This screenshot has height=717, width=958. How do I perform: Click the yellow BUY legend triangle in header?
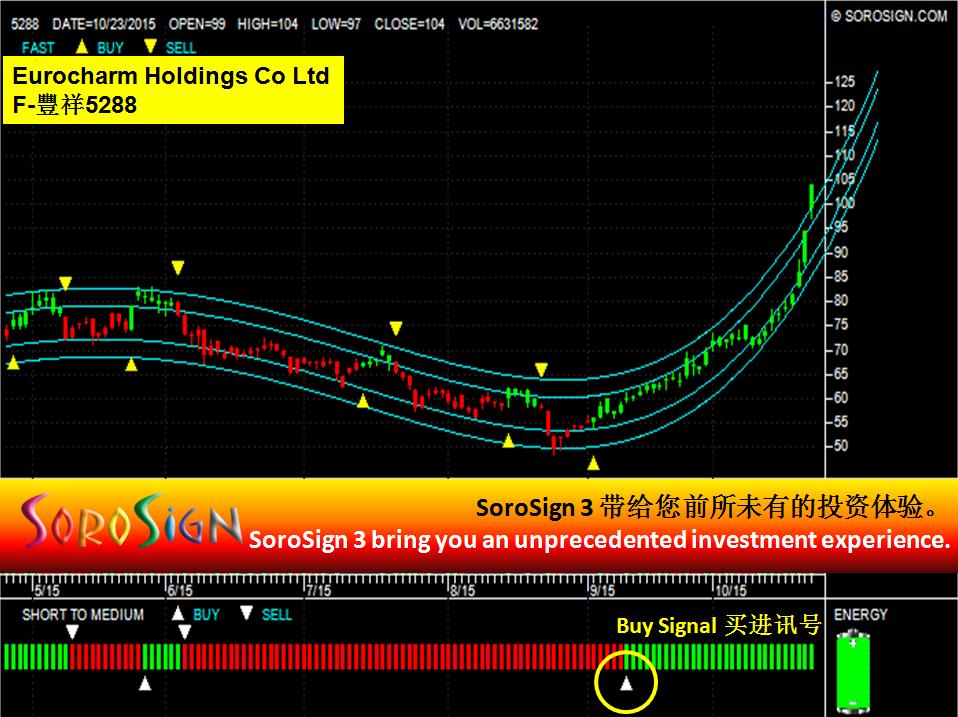pos(82,46)
